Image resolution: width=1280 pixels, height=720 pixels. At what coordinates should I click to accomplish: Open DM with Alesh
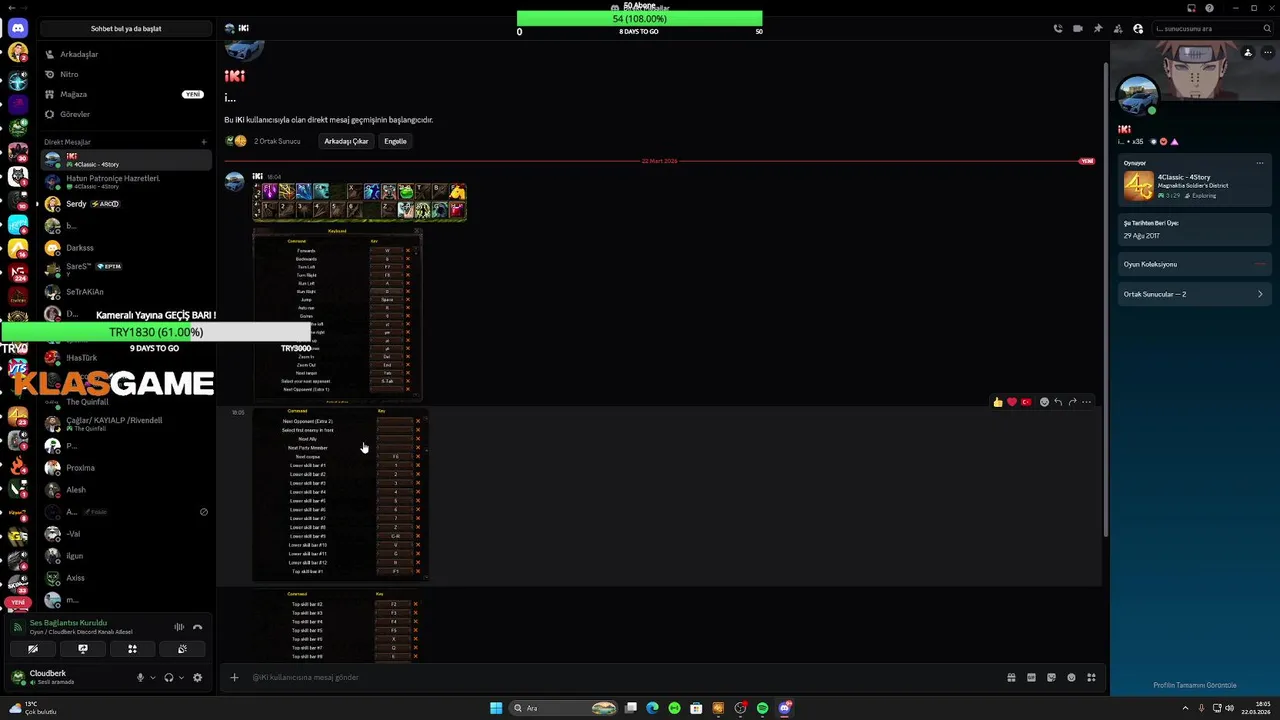126,490
